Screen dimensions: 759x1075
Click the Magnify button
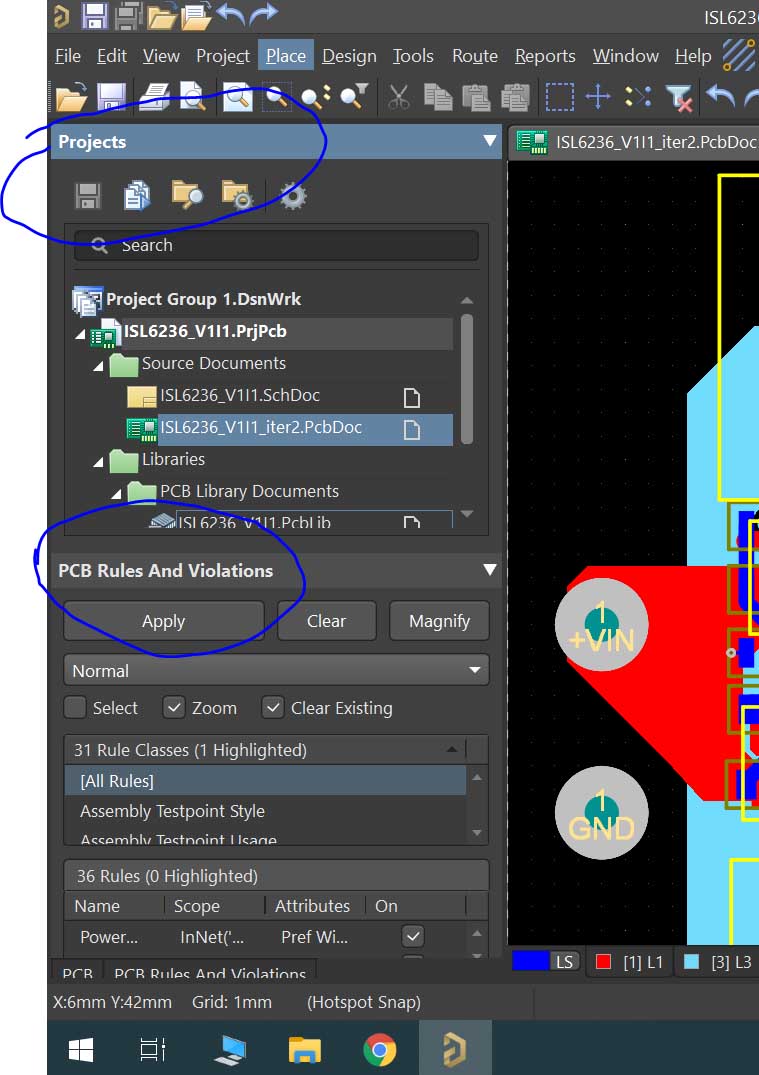(439, 621)
